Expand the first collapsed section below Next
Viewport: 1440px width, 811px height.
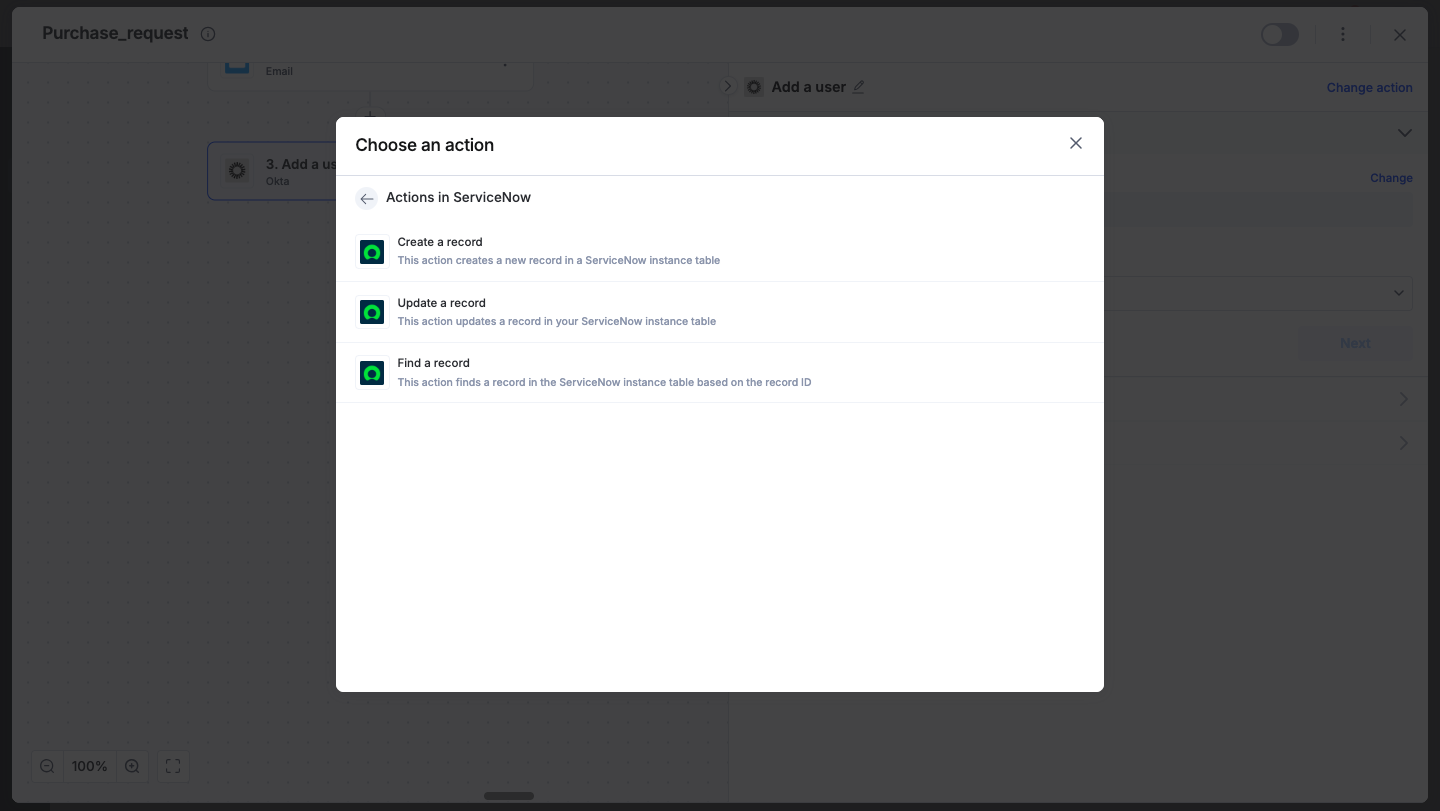point(1404,399)
